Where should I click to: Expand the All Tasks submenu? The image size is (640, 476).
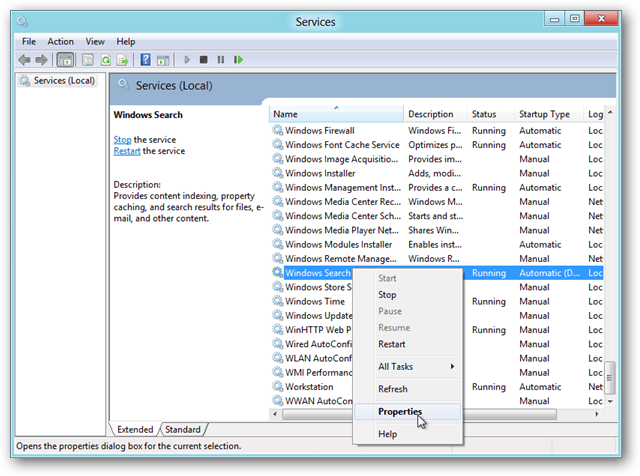point(407,367)
